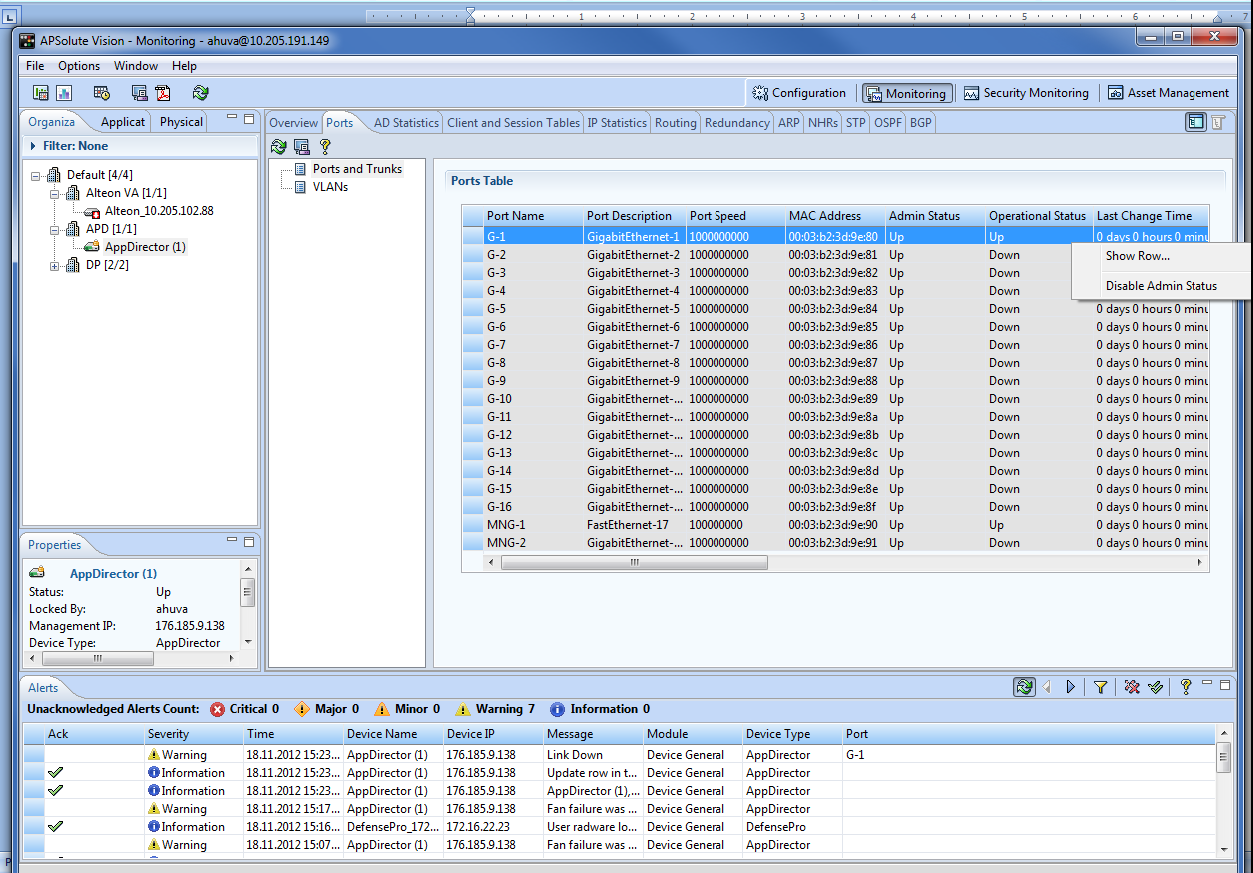Click Show Row in the context menu
The width and height of the screenshot is (1253, 873).
coord(1138,257)
